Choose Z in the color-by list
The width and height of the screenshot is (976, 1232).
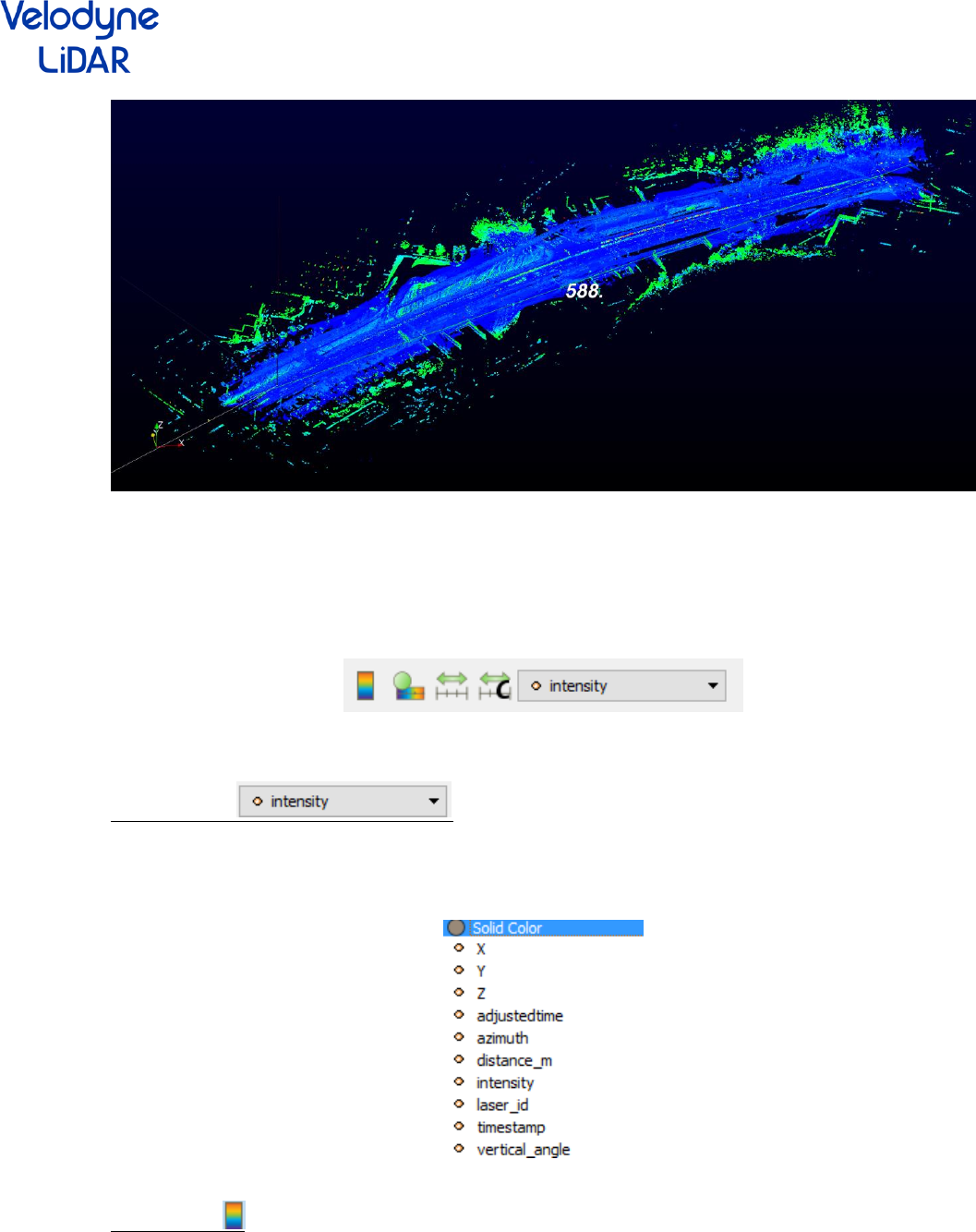[480, 993]
